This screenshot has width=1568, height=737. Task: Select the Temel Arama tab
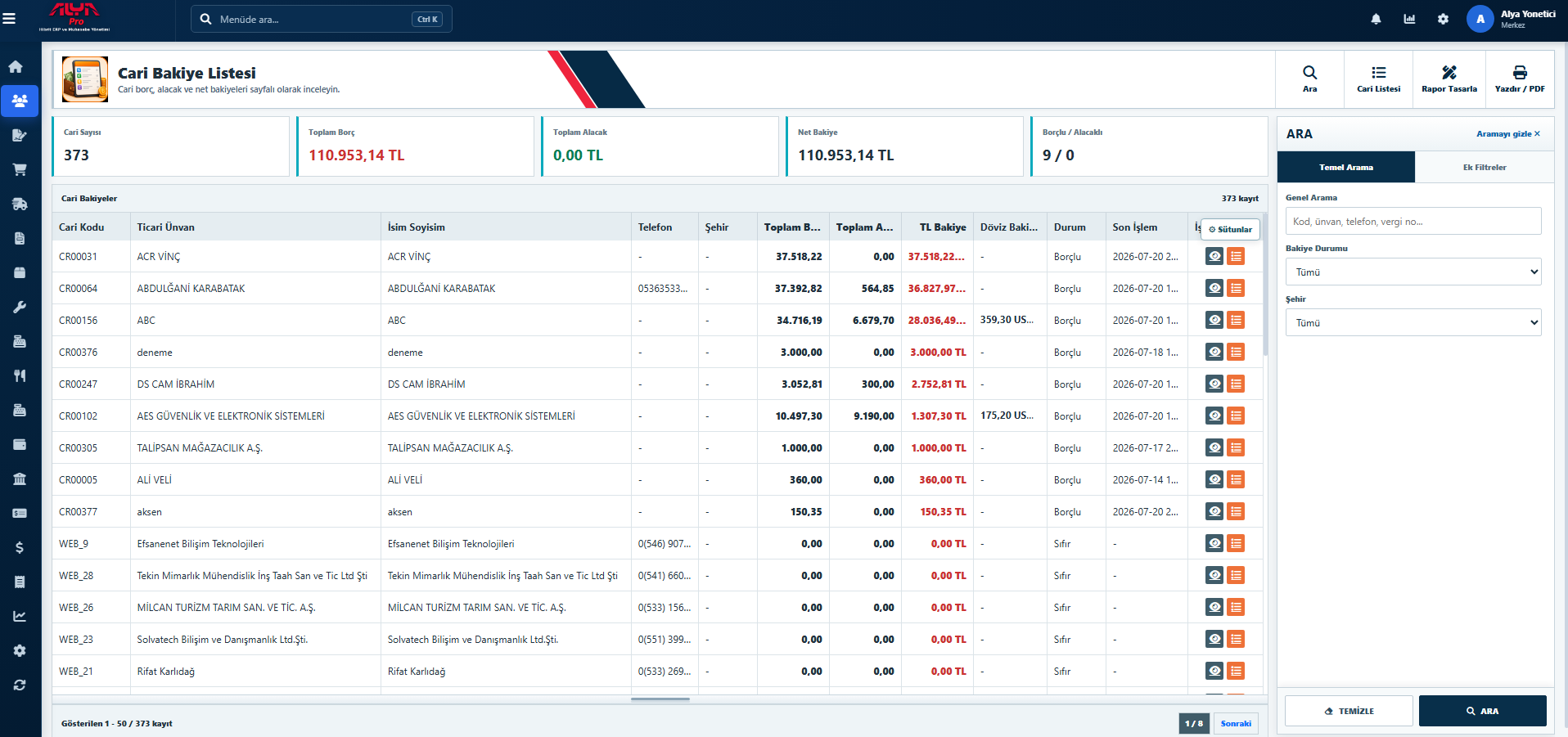coord(1346,167)
